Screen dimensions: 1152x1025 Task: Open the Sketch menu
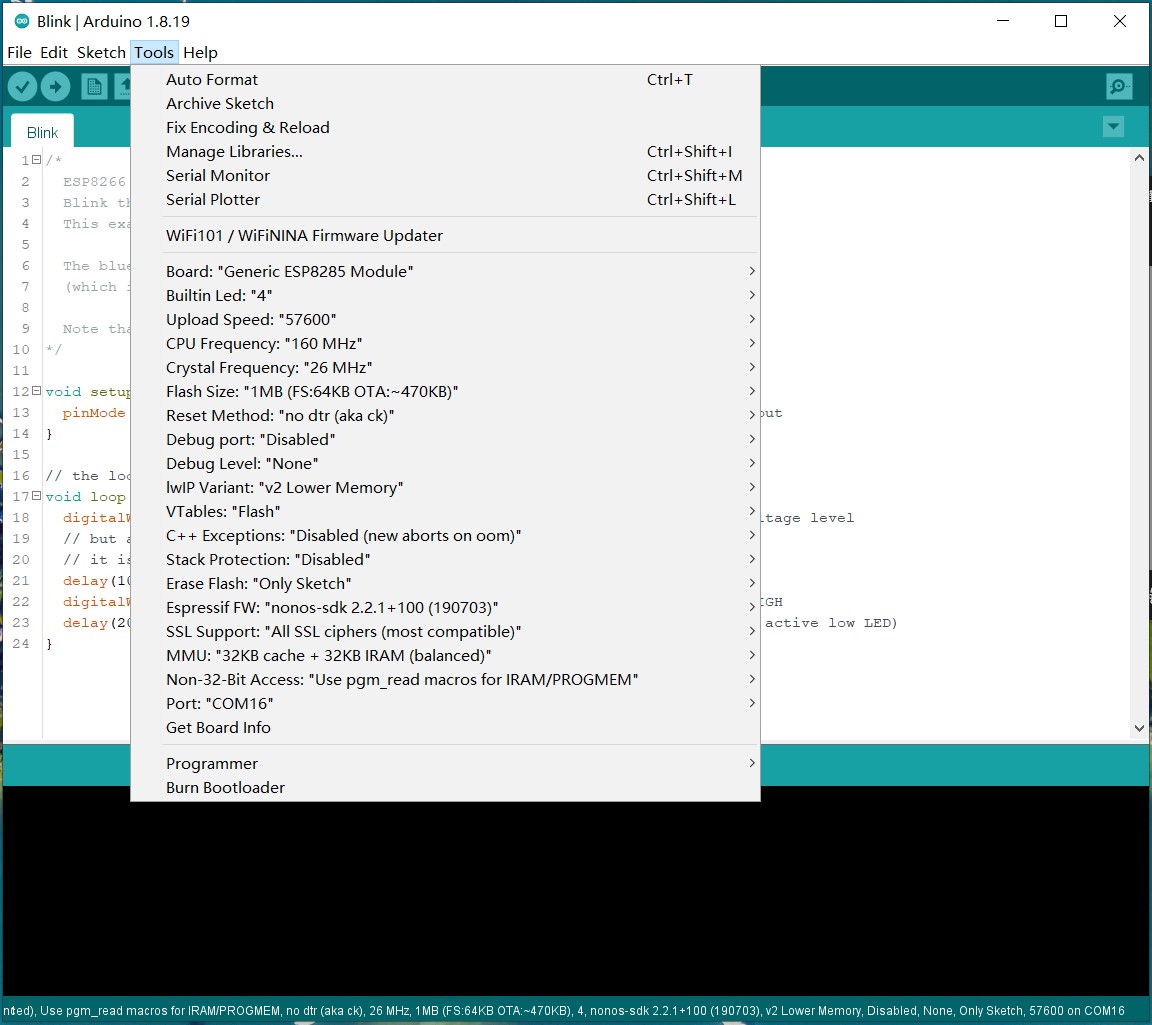point(101,52)
